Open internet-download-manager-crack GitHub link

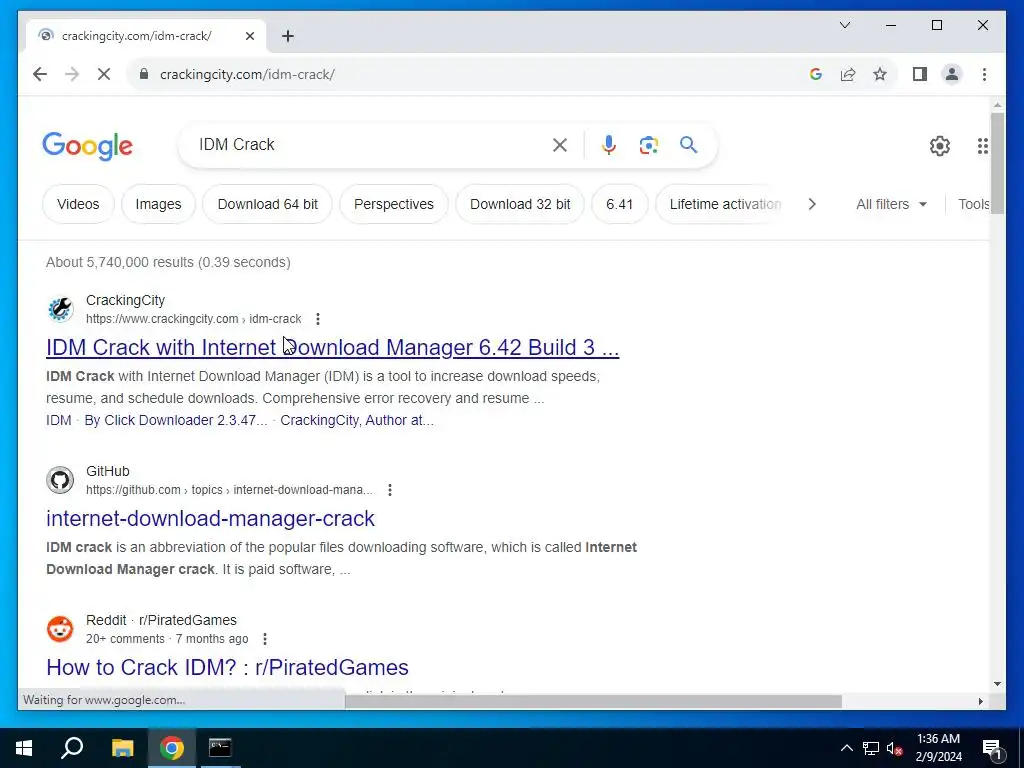click(x=210, y=519)
